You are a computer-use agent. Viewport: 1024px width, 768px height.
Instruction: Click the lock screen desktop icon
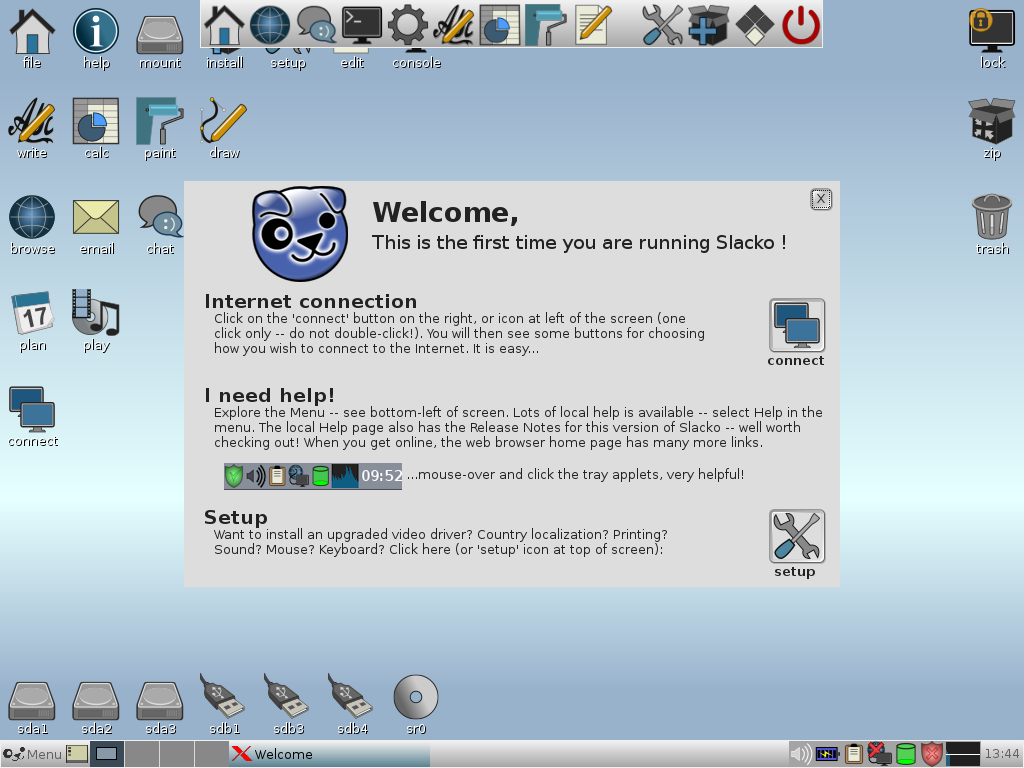tap(992, 39)
